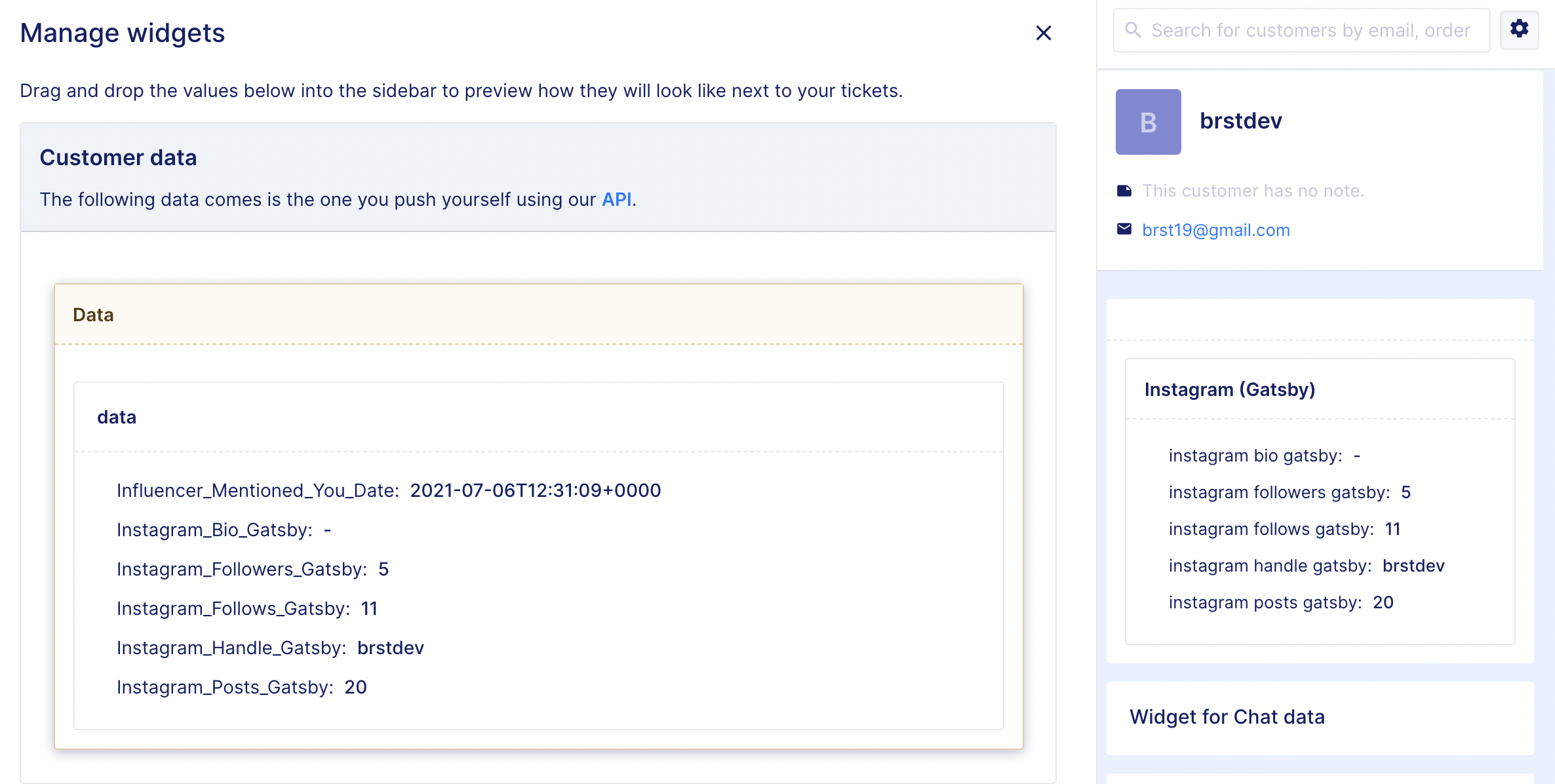Select Instagram_Posts_Gatsby row
Image resolution: width=1555 pixels, height=784 pixels.
coord(241,687)
